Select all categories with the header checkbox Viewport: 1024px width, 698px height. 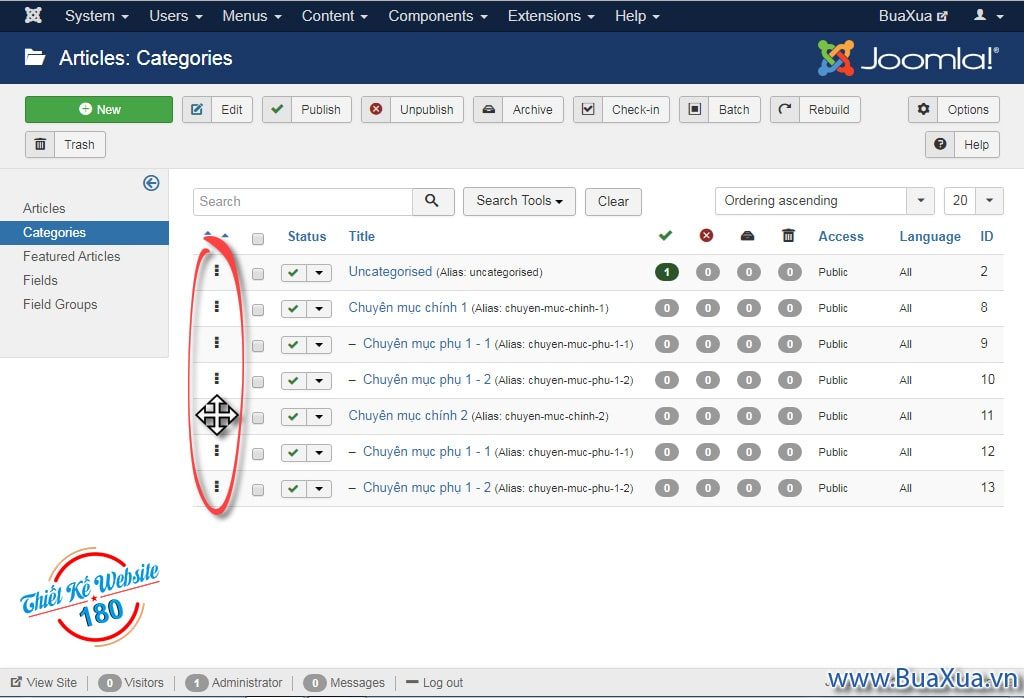(258, 237)
